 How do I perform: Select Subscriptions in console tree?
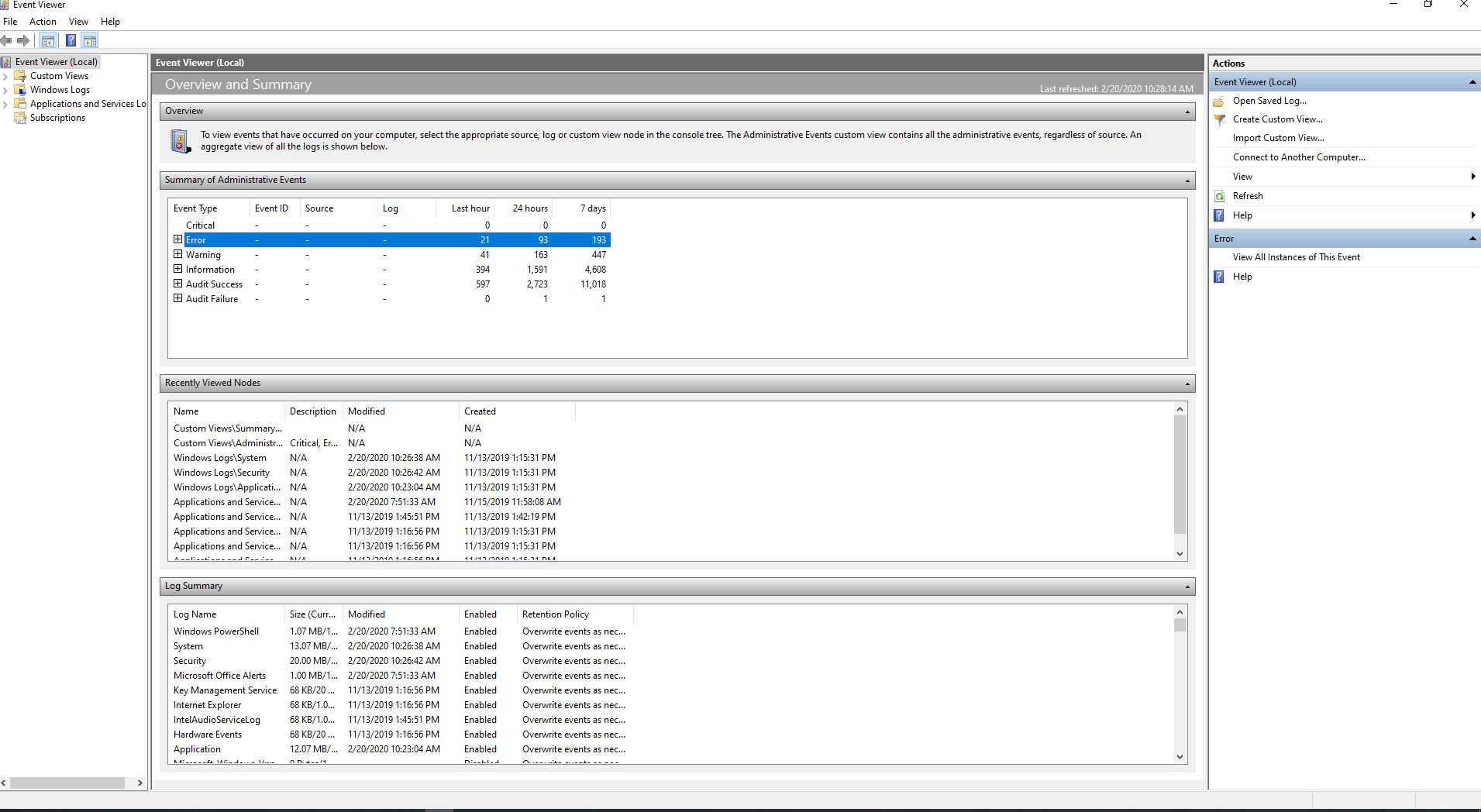click(x=57, y=118)
